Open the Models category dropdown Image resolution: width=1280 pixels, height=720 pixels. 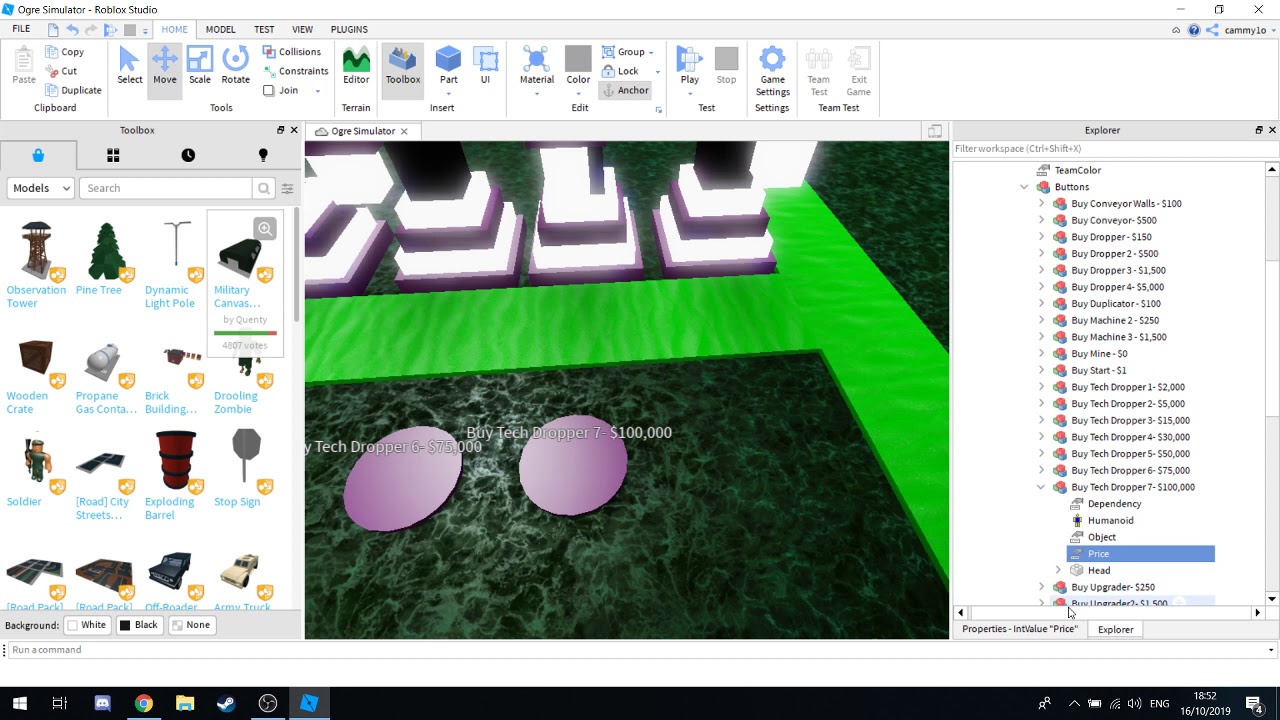coord(41,188)
